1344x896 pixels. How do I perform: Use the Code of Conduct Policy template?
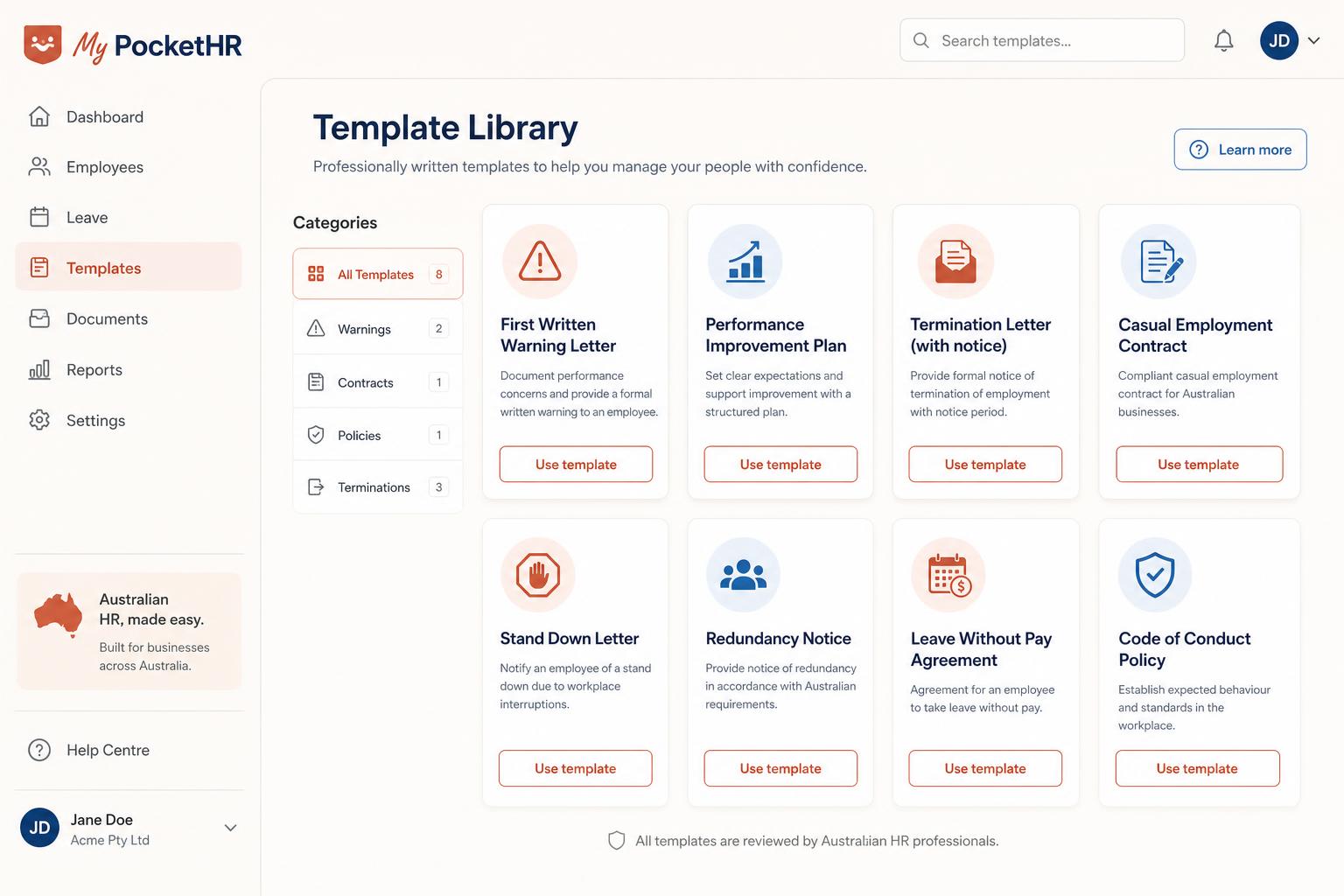tap(1197, 768)
